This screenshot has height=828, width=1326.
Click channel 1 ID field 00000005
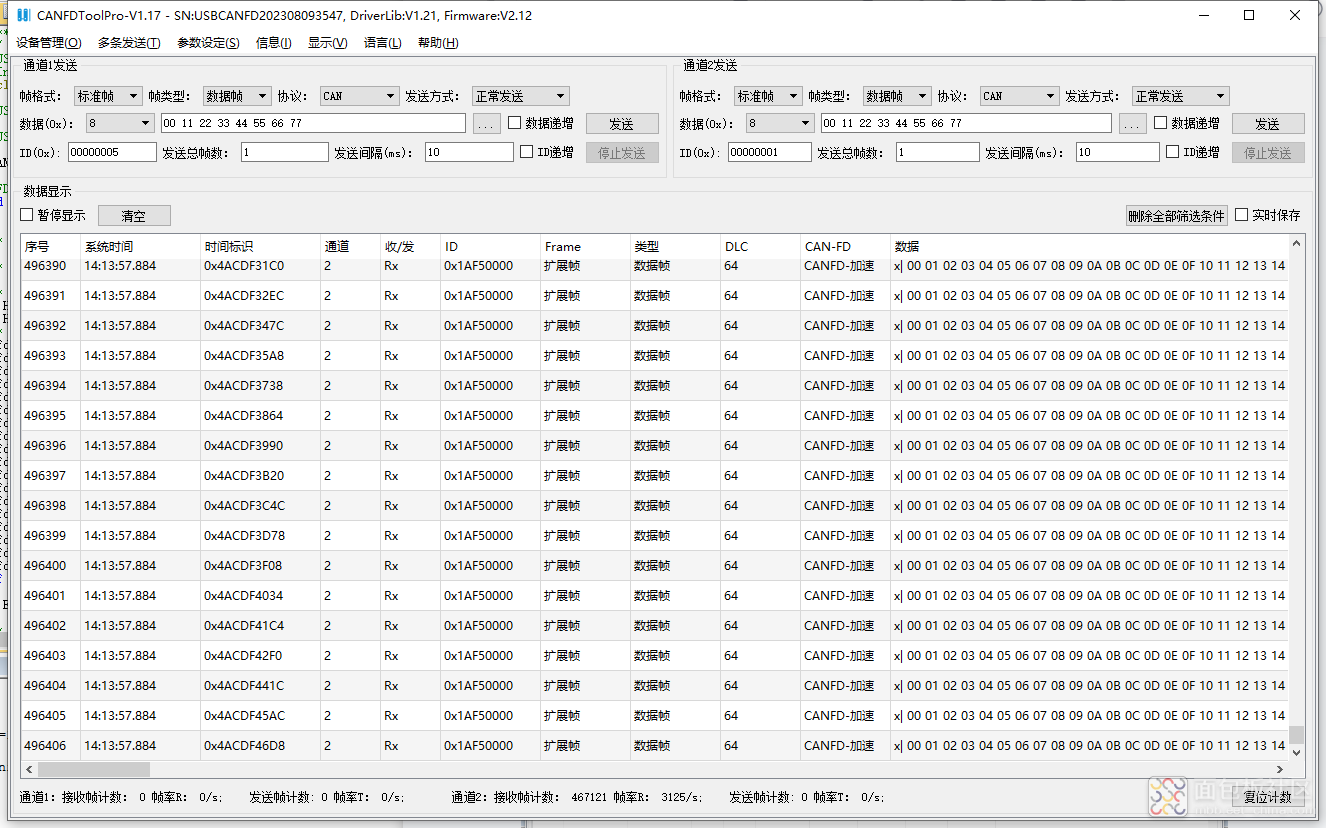pyautogui.click(x=112, y=152)
